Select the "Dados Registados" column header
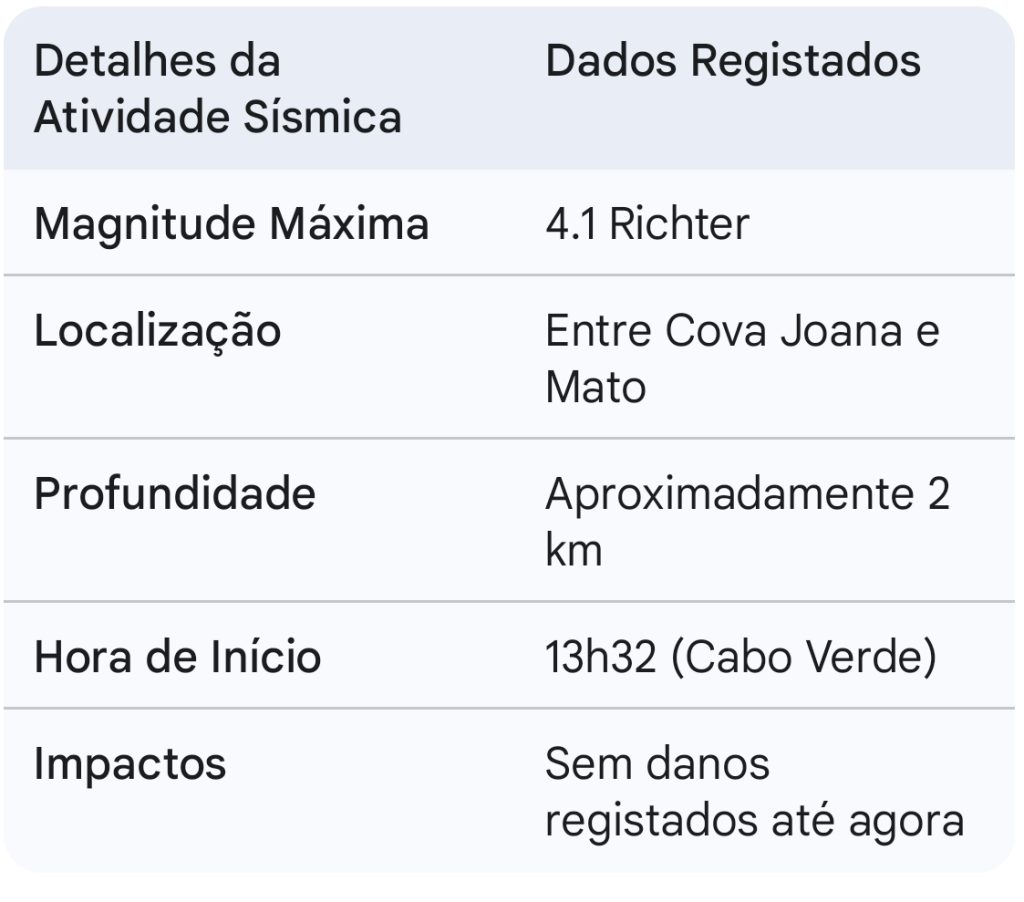This screenshot has height=902, width=1024. 732,61
